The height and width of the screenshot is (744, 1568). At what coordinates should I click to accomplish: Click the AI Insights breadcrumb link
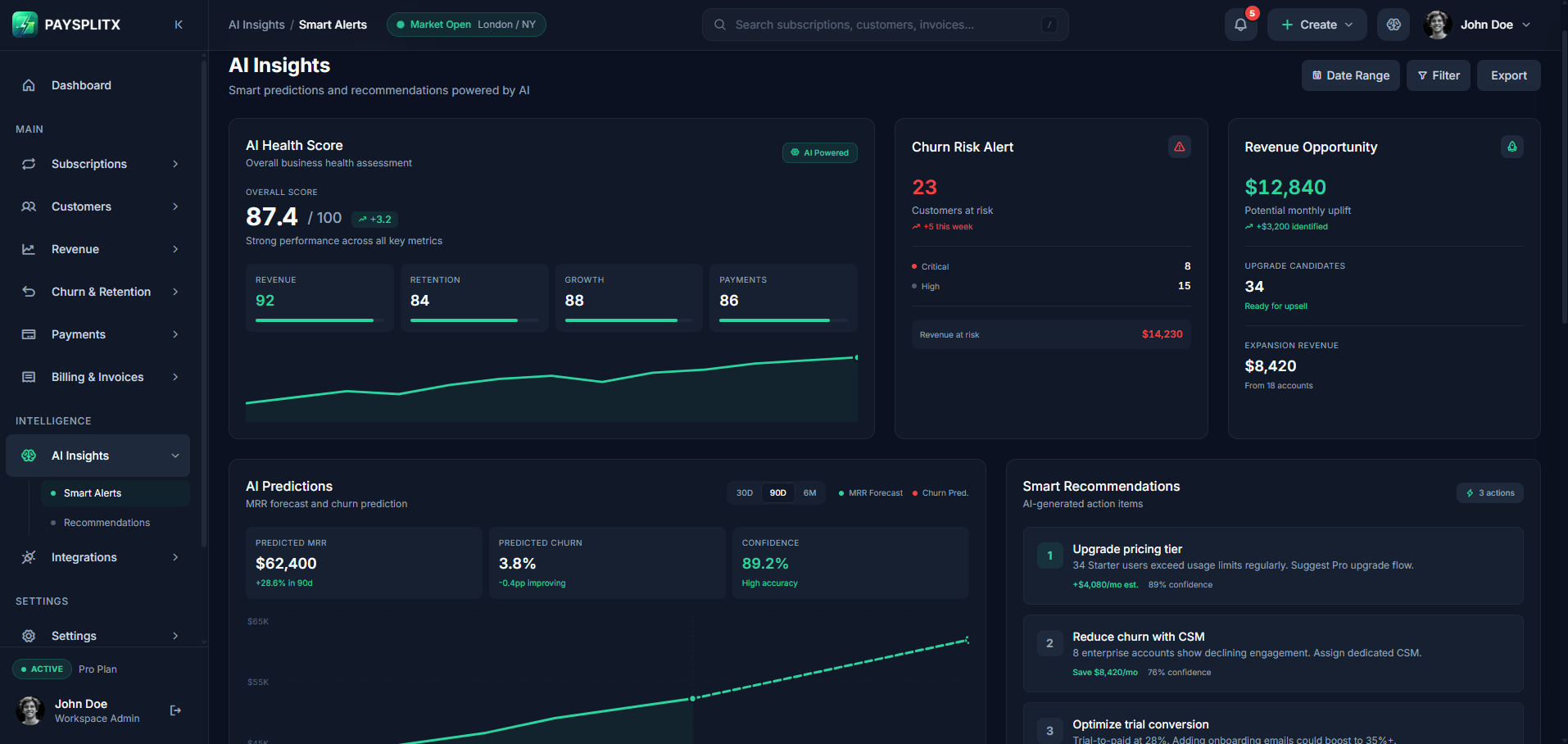pos(256,25)
